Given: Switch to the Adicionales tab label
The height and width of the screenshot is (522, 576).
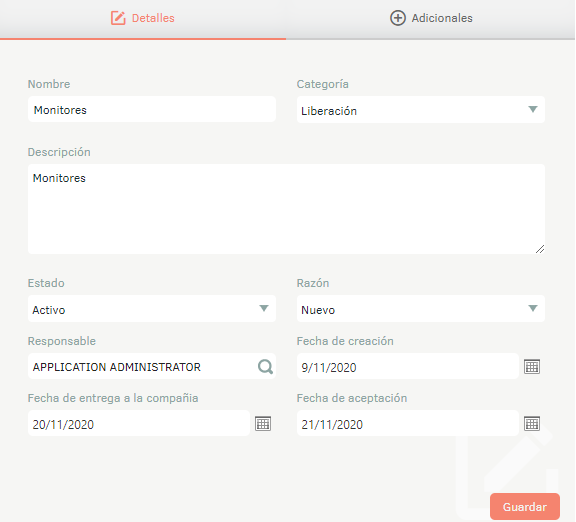Looking at the screenshot, I should [x=442, y=18].
